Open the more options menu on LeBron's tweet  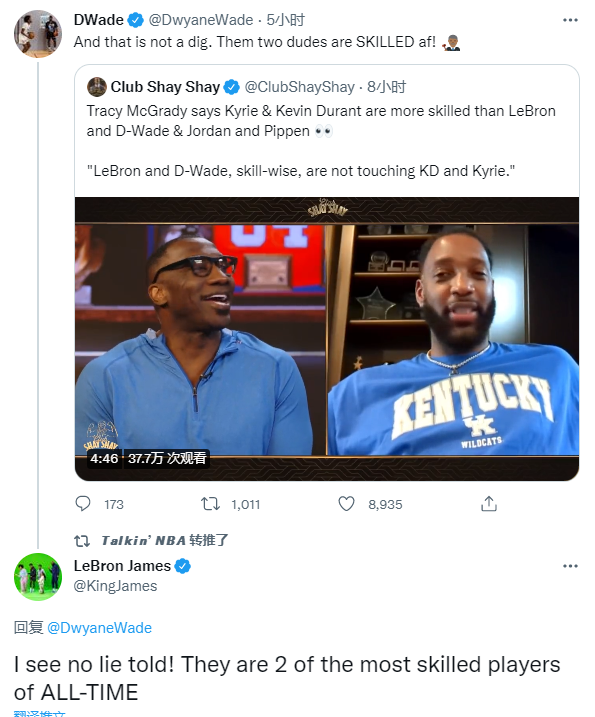(570, 566)
